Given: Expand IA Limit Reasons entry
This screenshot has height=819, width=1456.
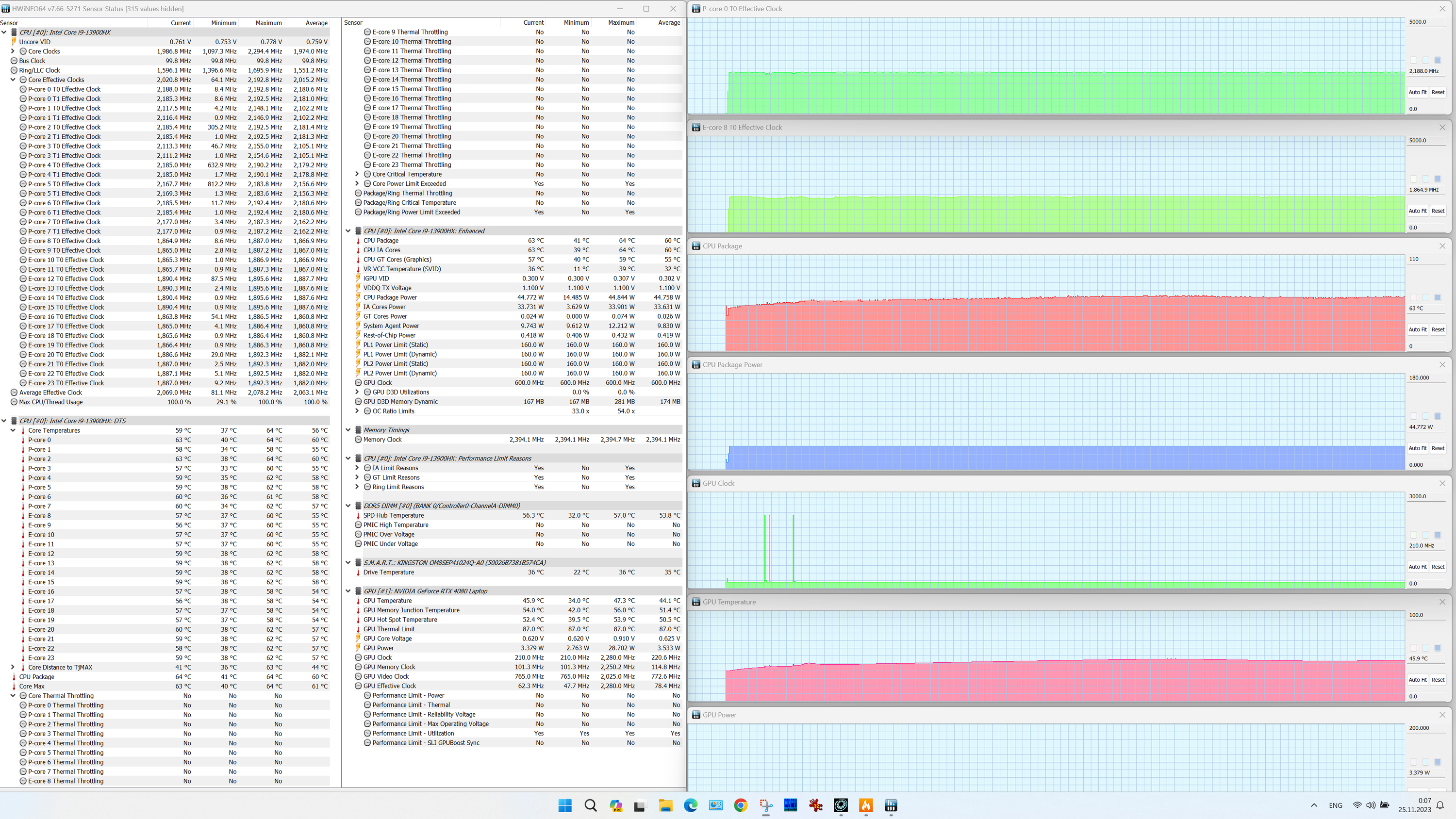Looking at the screenshot, I should tap(357, 468).
